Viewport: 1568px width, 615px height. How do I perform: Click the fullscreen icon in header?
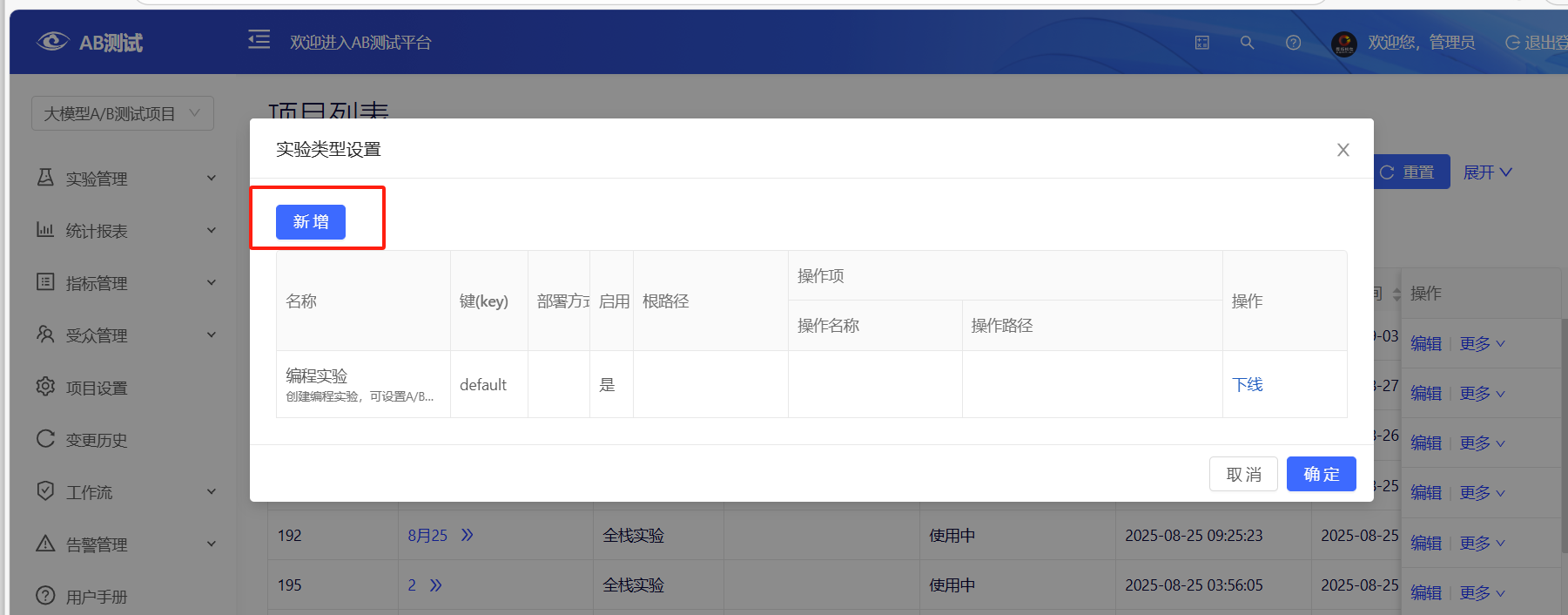[x=1202, y=43]
